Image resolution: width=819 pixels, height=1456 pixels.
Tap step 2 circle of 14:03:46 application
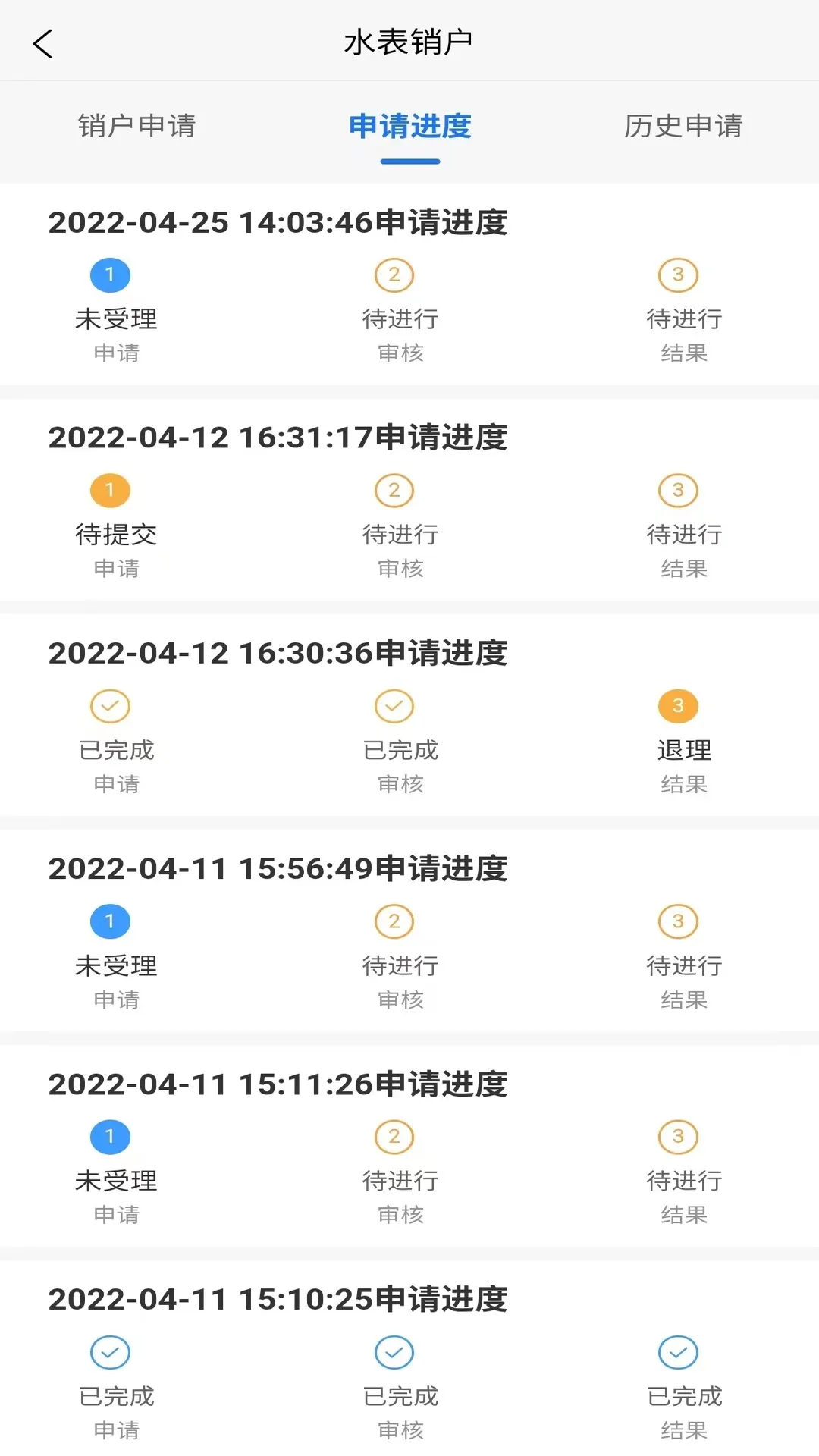point(394,275)
